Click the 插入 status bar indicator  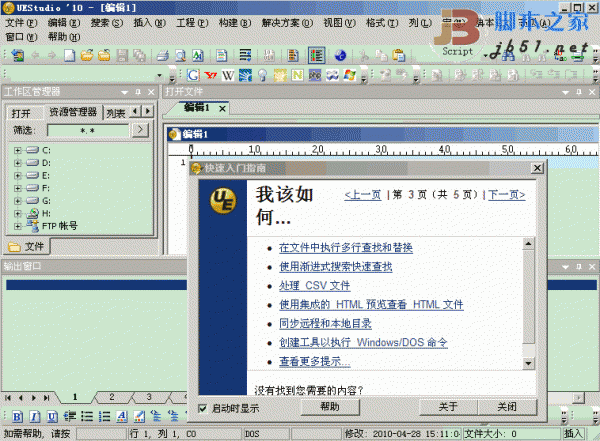click(573, 433)
